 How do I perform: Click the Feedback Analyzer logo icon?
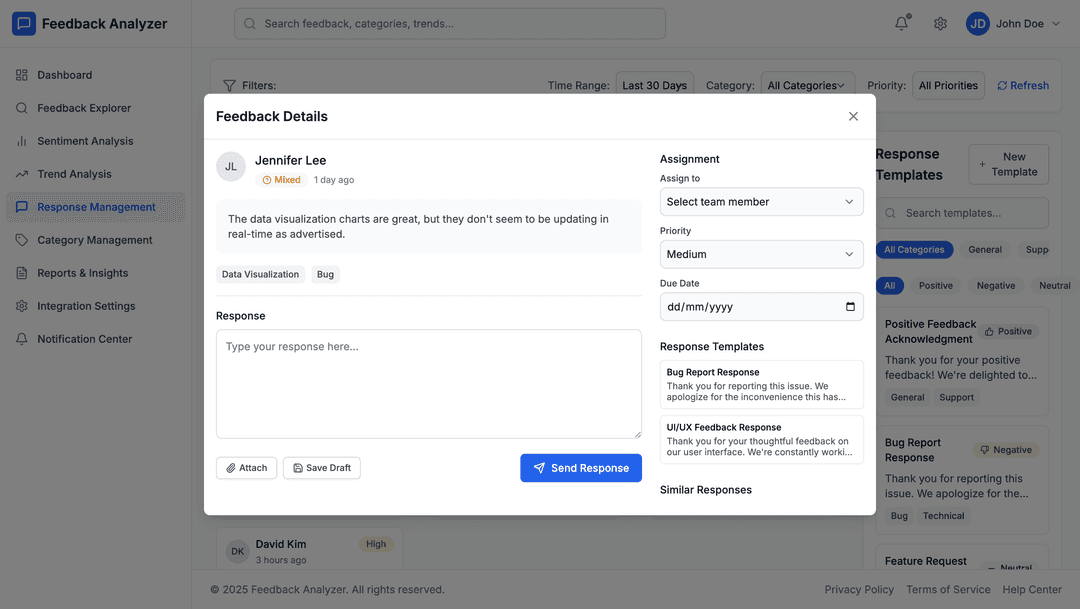click(x=23, y=22)
